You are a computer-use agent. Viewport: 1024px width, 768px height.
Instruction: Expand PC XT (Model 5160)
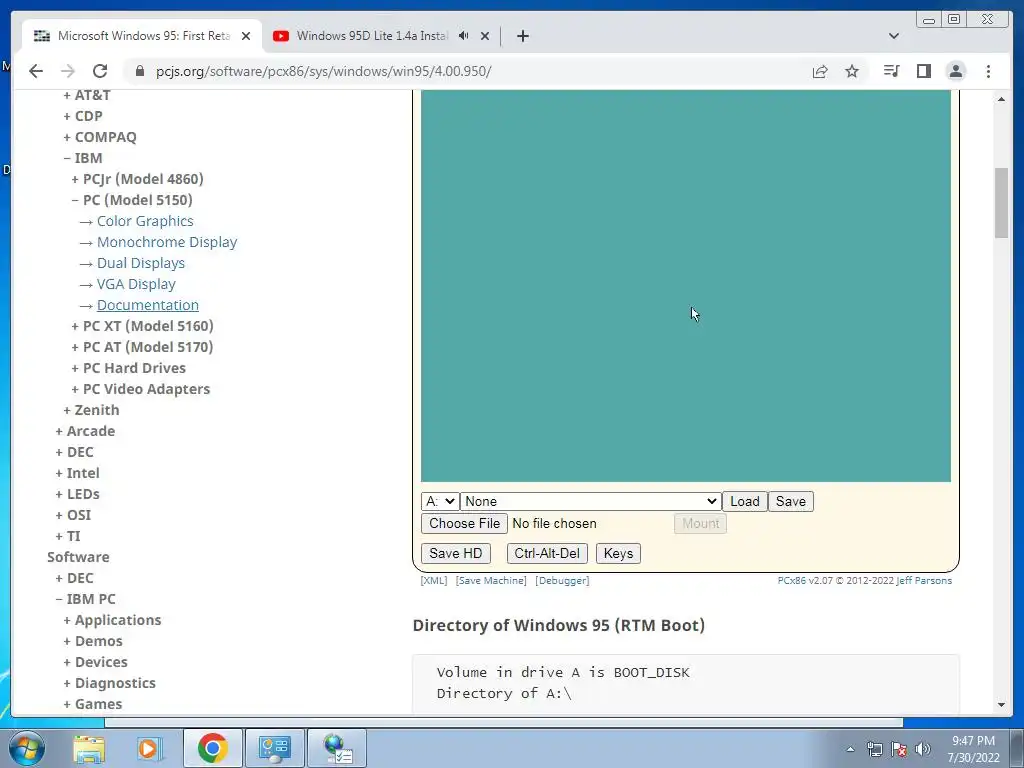(x=142, y=326)
